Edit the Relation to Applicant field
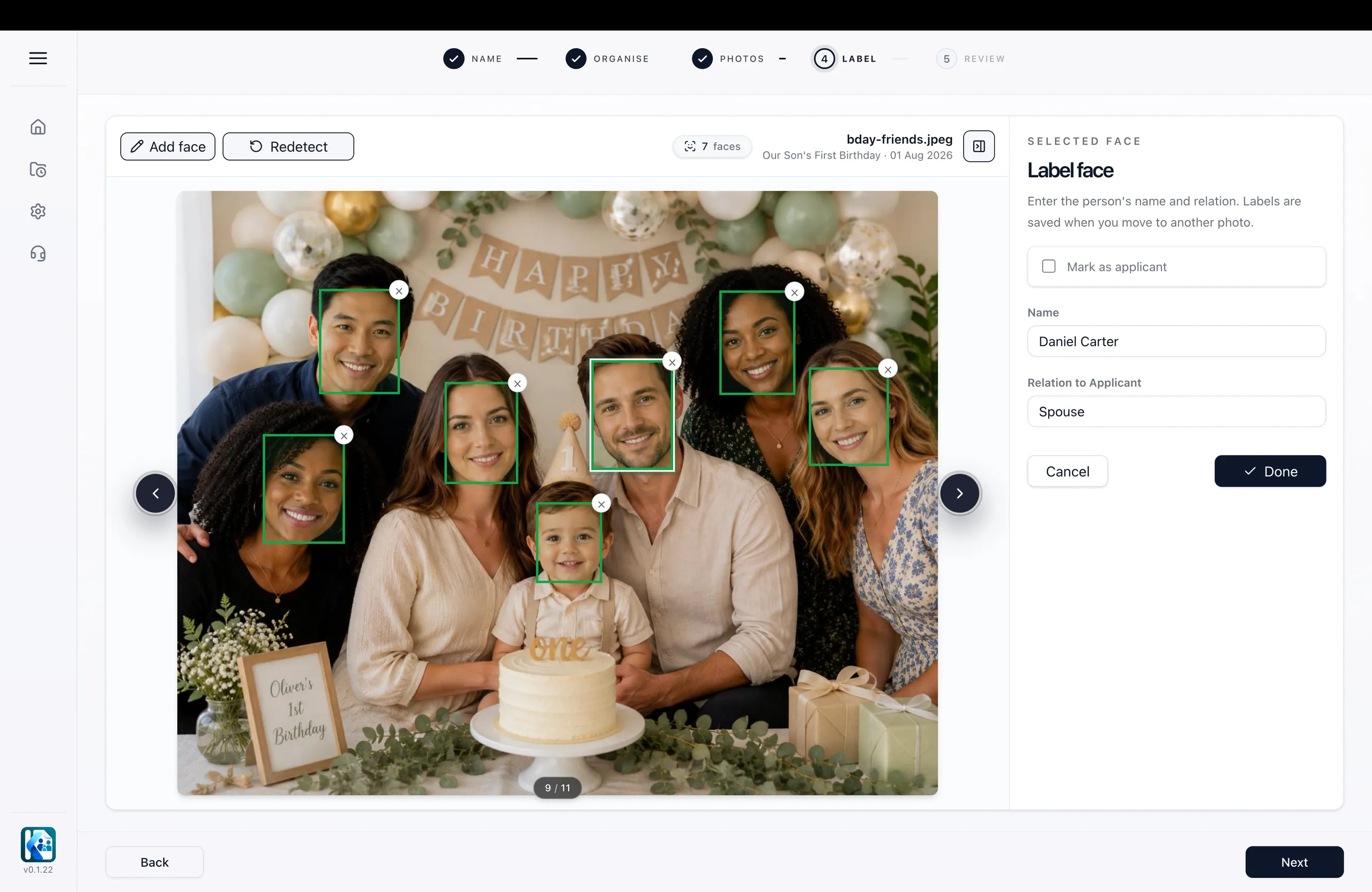The image size is (1372, 892). click(1176, 411)
